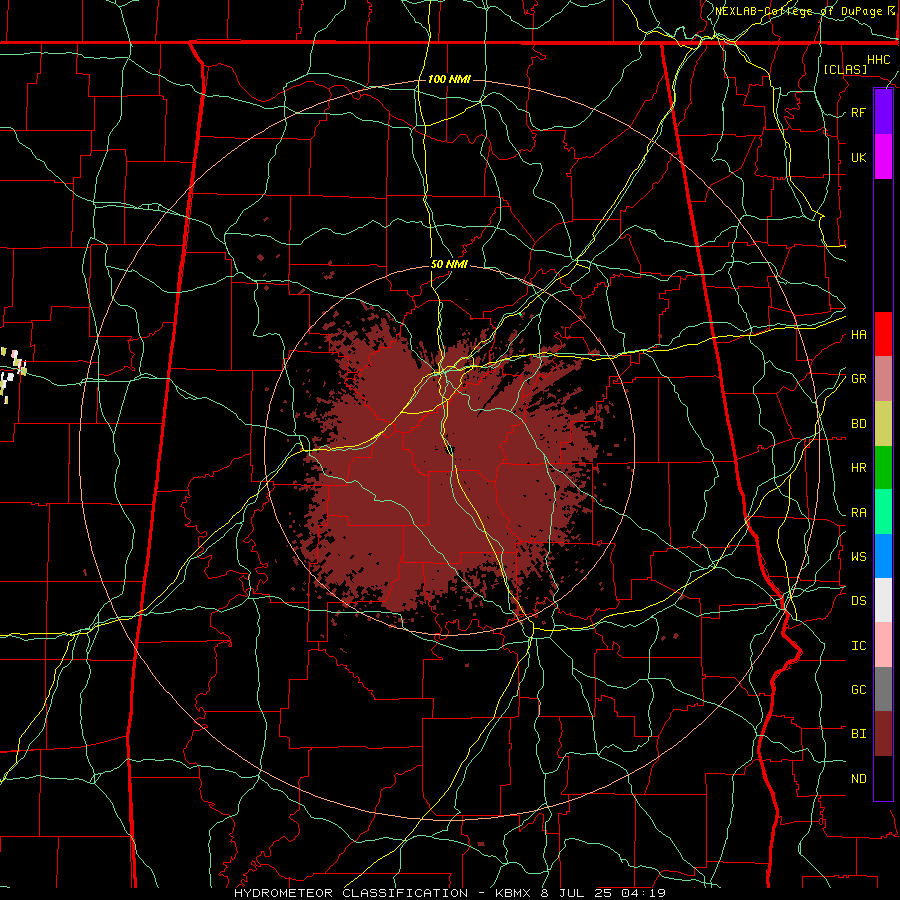
Task: Pick the light green RA legend swatch
Action: (x=883, y=512)
